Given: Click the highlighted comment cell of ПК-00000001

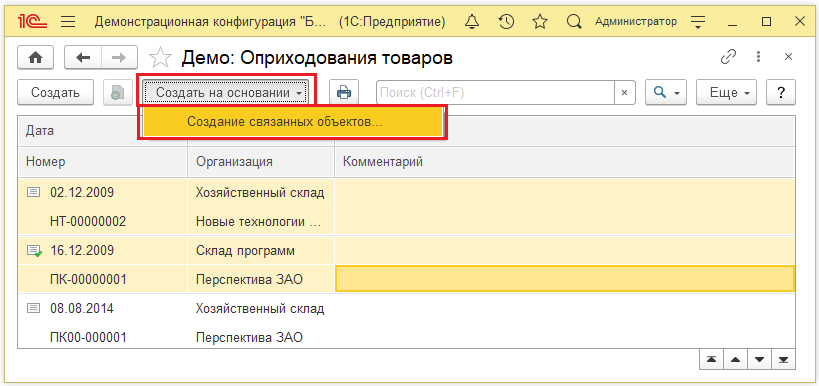Looking at the screenshot, I should [565, 278].
